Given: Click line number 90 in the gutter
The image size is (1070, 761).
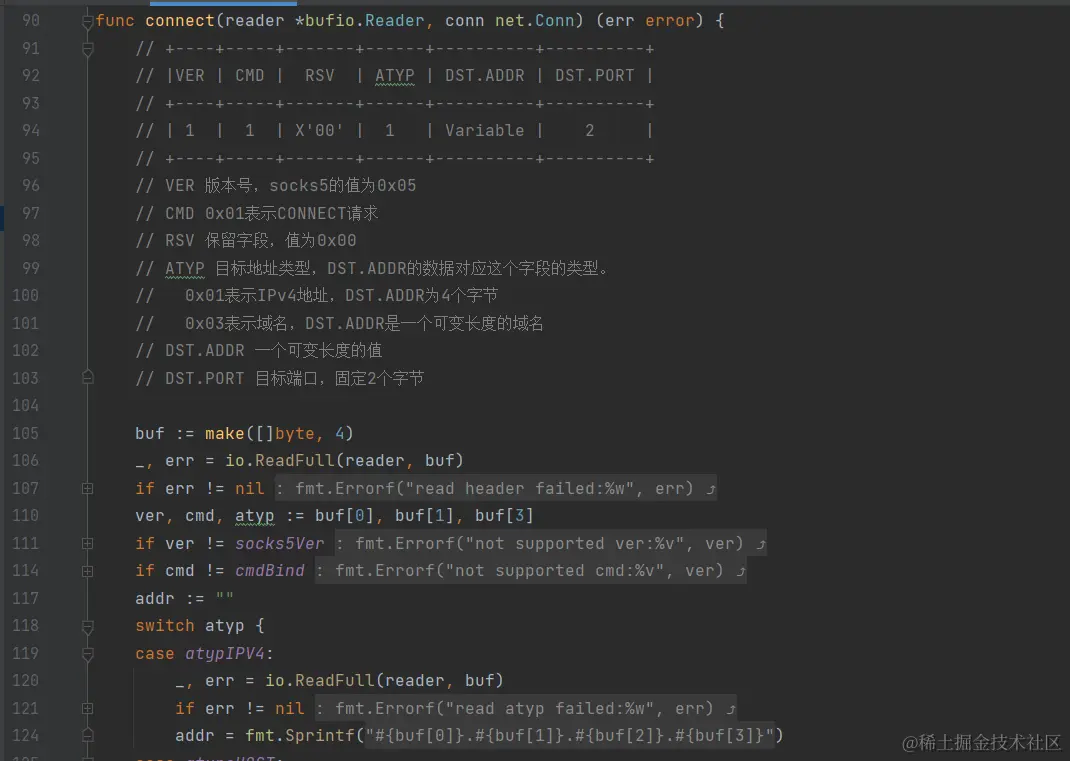Looking at the screenshot, I should coord(31,20).
